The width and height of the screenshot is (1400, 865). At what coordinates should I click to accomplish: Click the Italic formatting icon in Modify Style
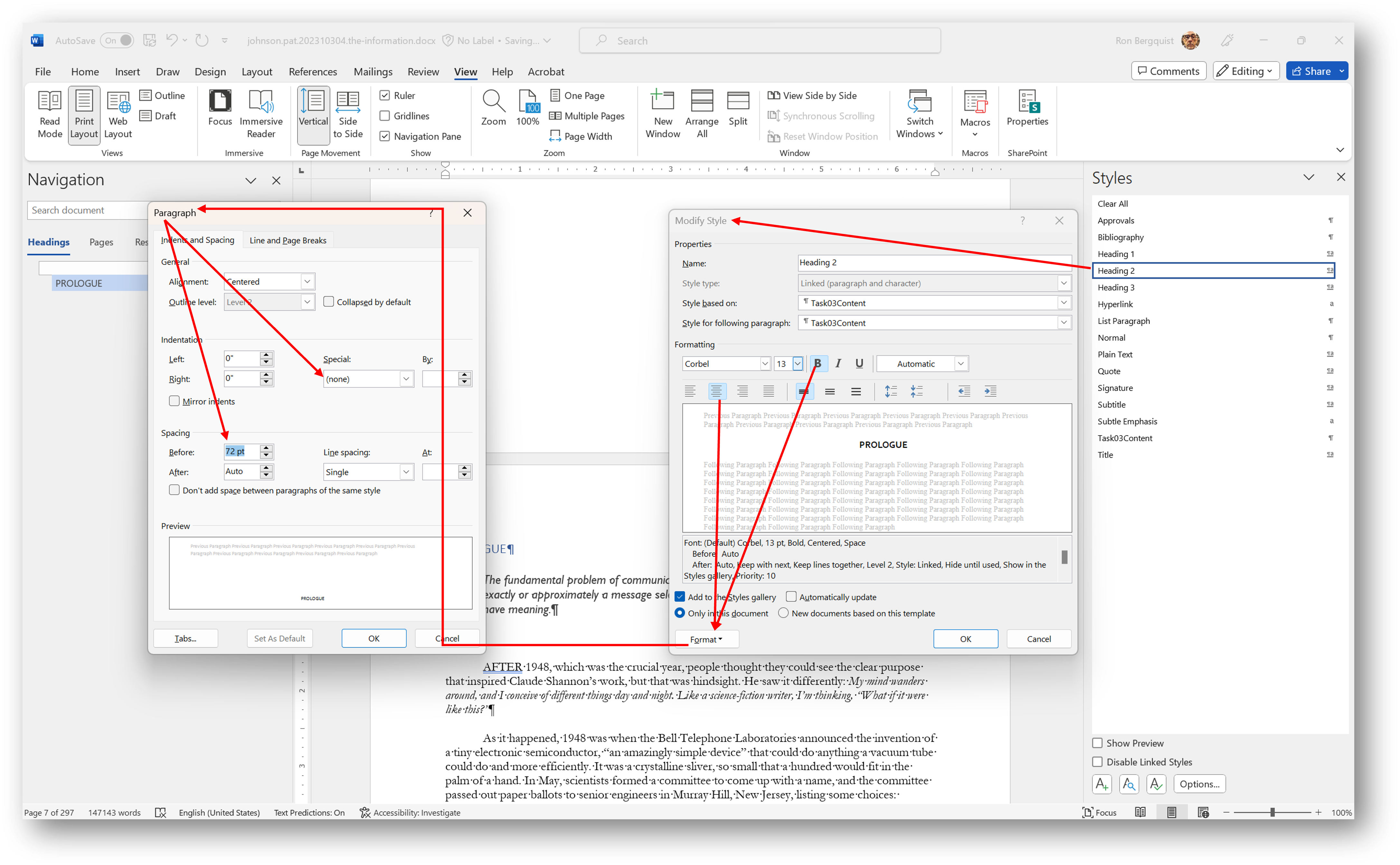point(838,363)
